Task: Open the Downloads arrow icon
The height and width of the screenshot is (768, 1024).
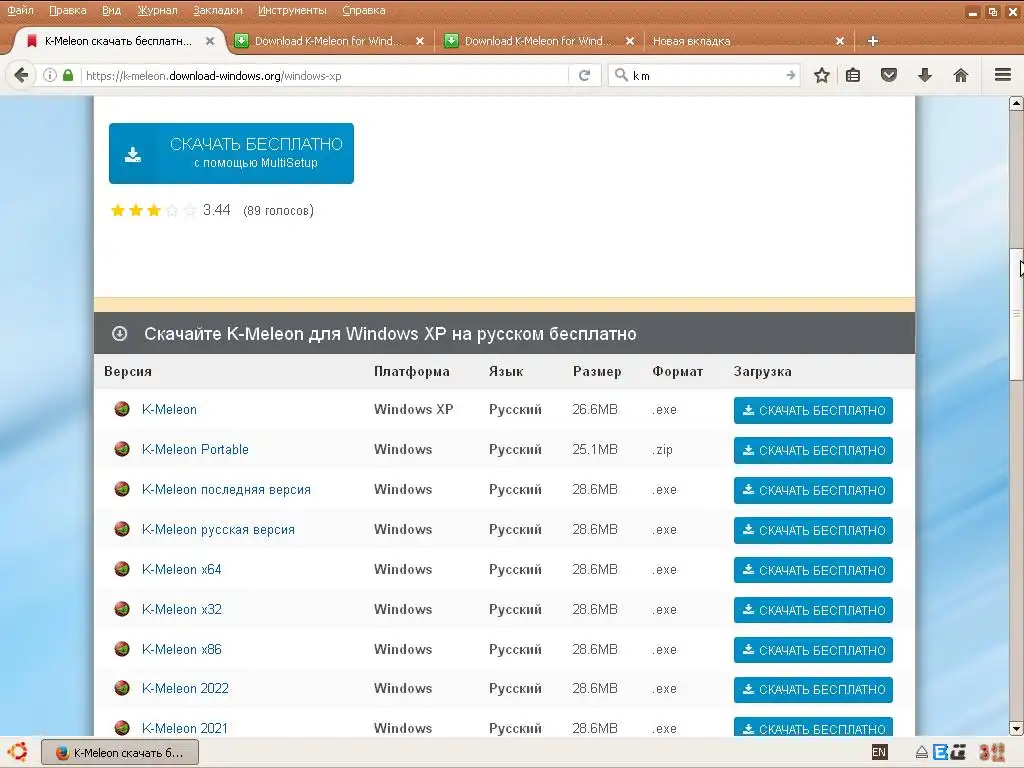Action: (x=925, y=75)
